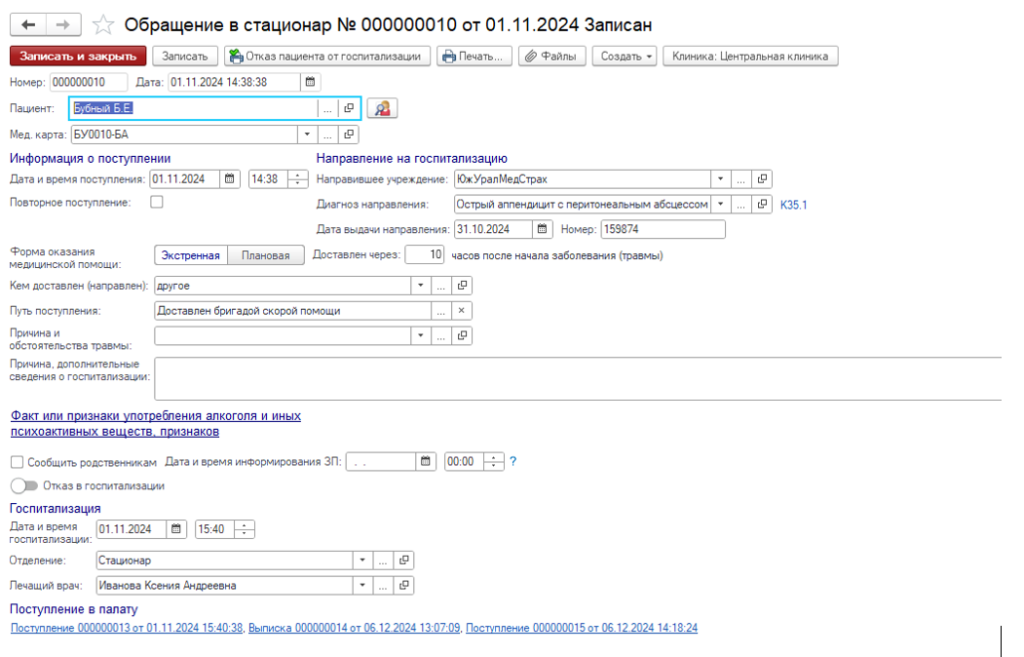
Task: Open the 'Печать...' button
Action: pos(474,56)
